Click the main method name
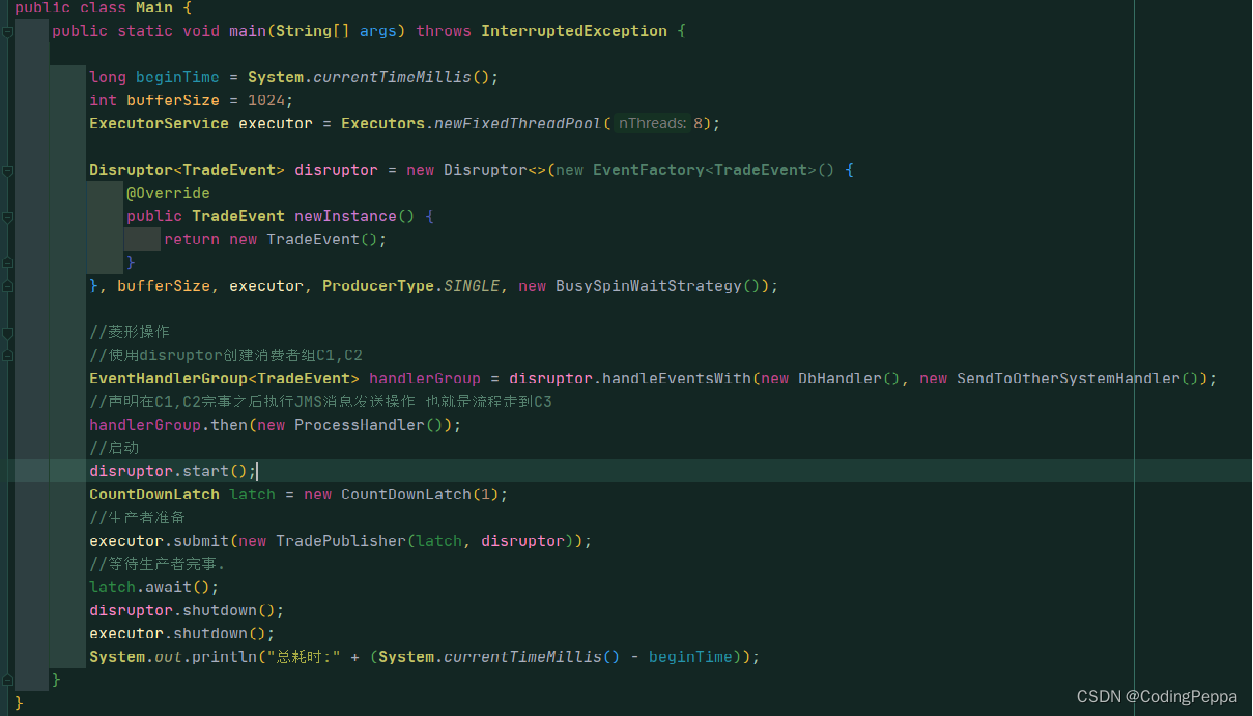The height and width of the screenshot is (716, 1253). tap(247, 31)
